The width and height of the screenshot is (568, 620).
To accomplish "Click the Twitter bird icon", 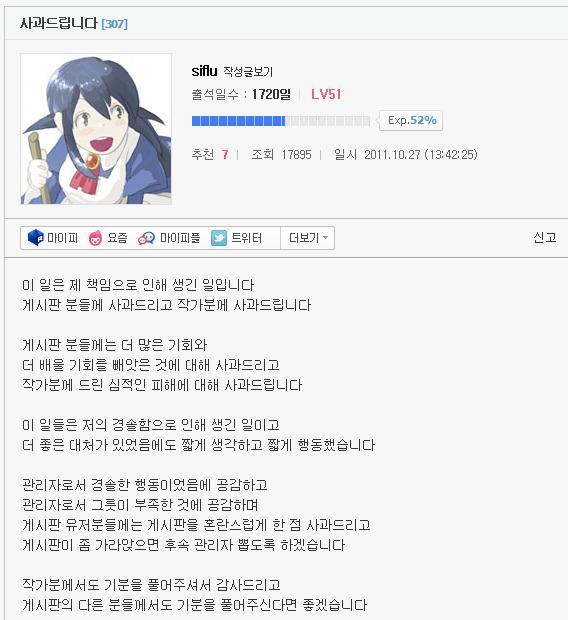I will (219, 238).
